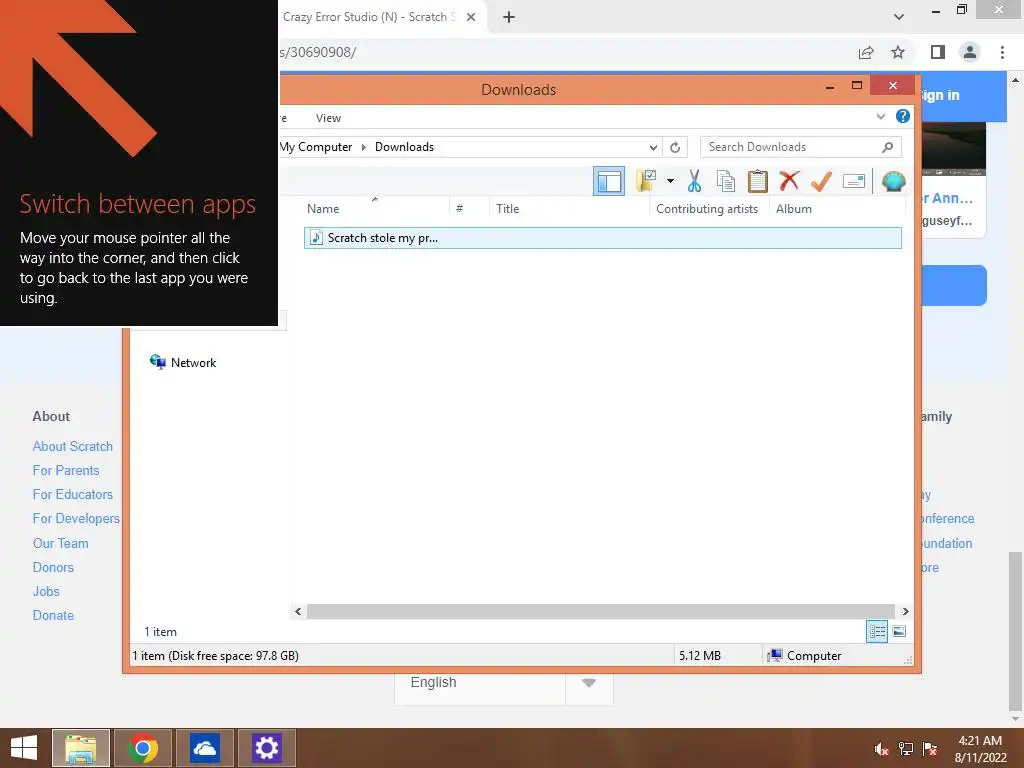Delete the selected item with red X
The height and width of the screenshot is (768, 1024).
click(x=790, y=181)
